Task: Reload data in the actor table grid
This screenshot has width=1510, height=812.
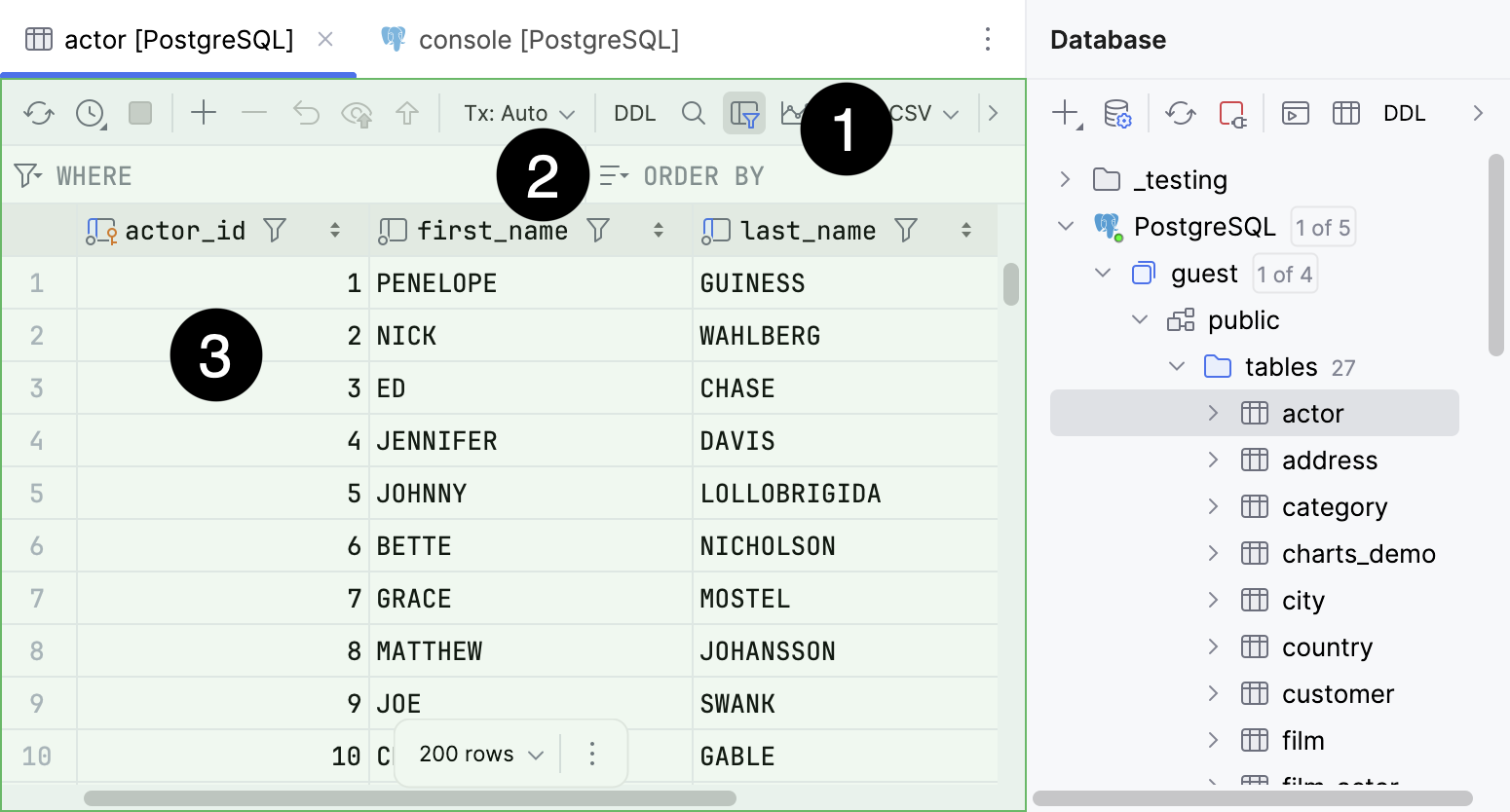Action: pyautogui.click(x=39, y=113)
